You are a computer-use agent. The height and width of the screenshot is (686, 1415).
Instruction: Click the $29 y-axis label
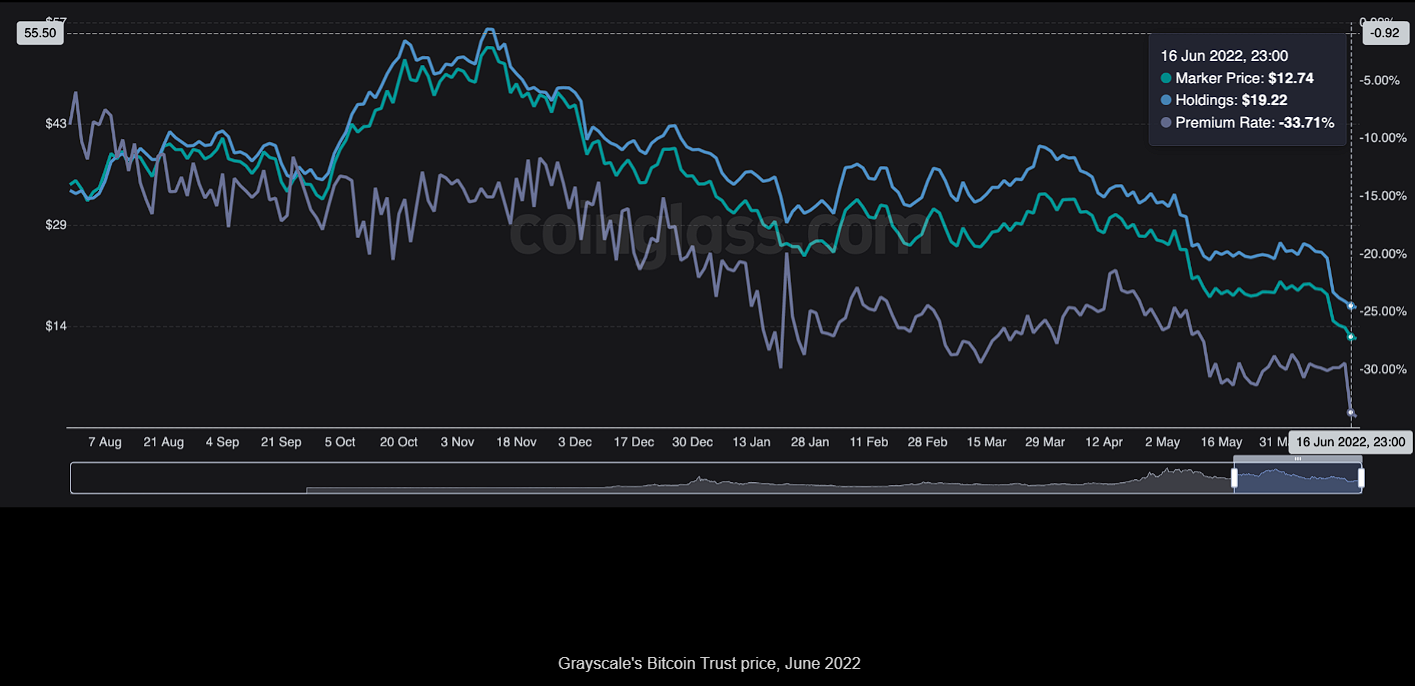point(57,225)
